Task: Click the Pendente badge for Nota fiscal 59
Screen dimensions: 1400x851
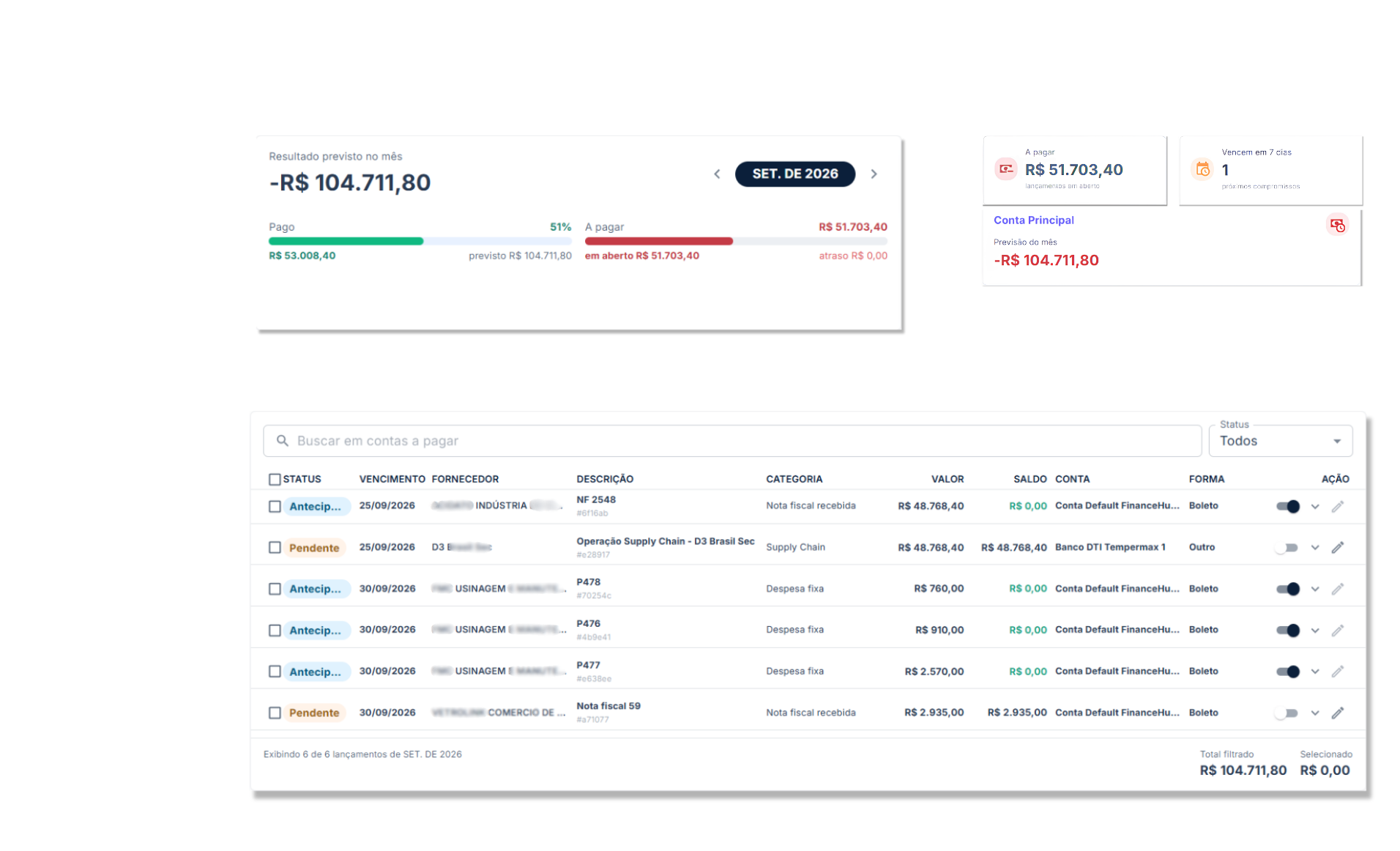Action: tap(313, 713)
